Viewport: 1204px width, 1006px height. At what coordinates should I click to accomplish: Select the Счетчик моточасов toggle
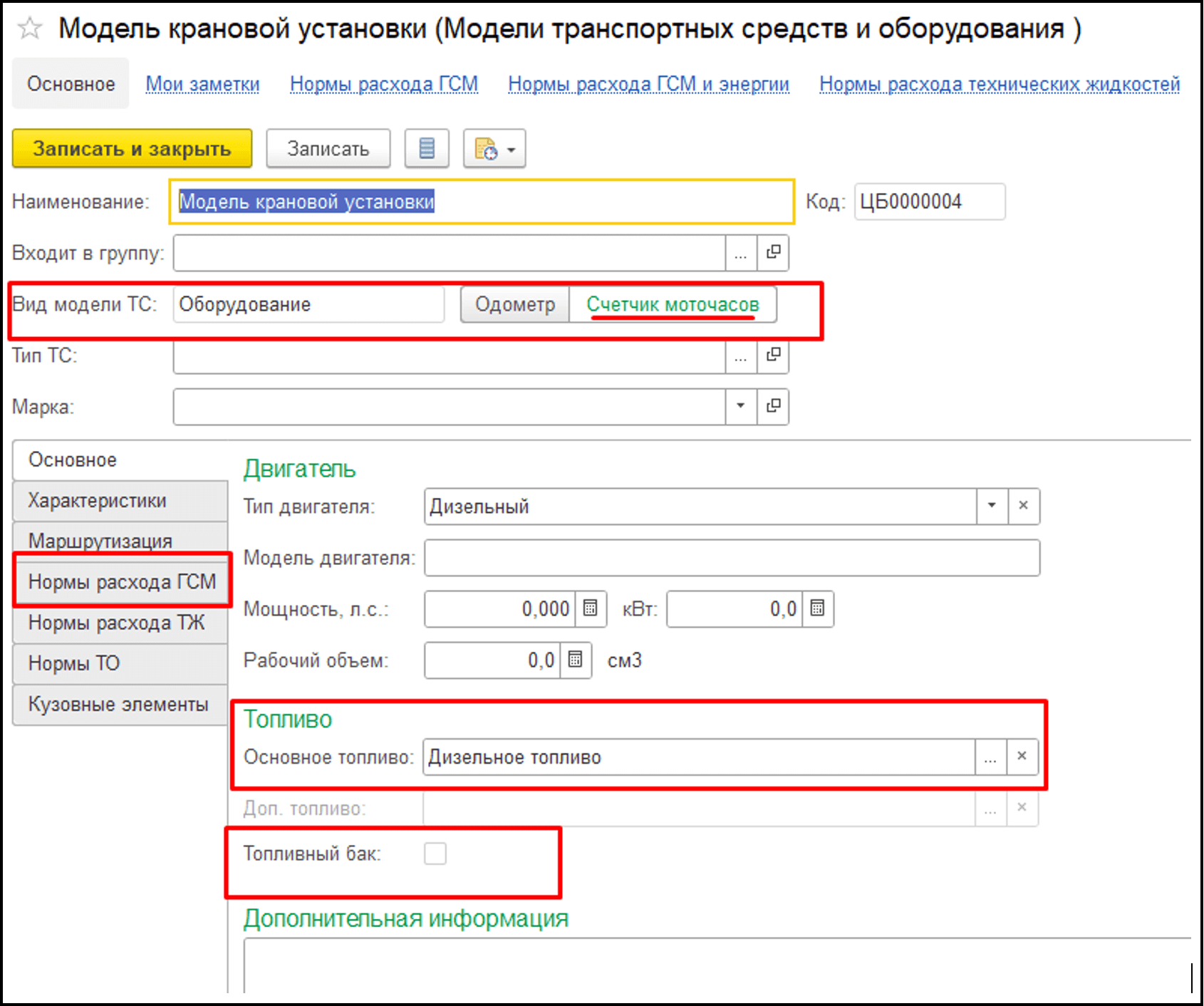pos(673,305)
